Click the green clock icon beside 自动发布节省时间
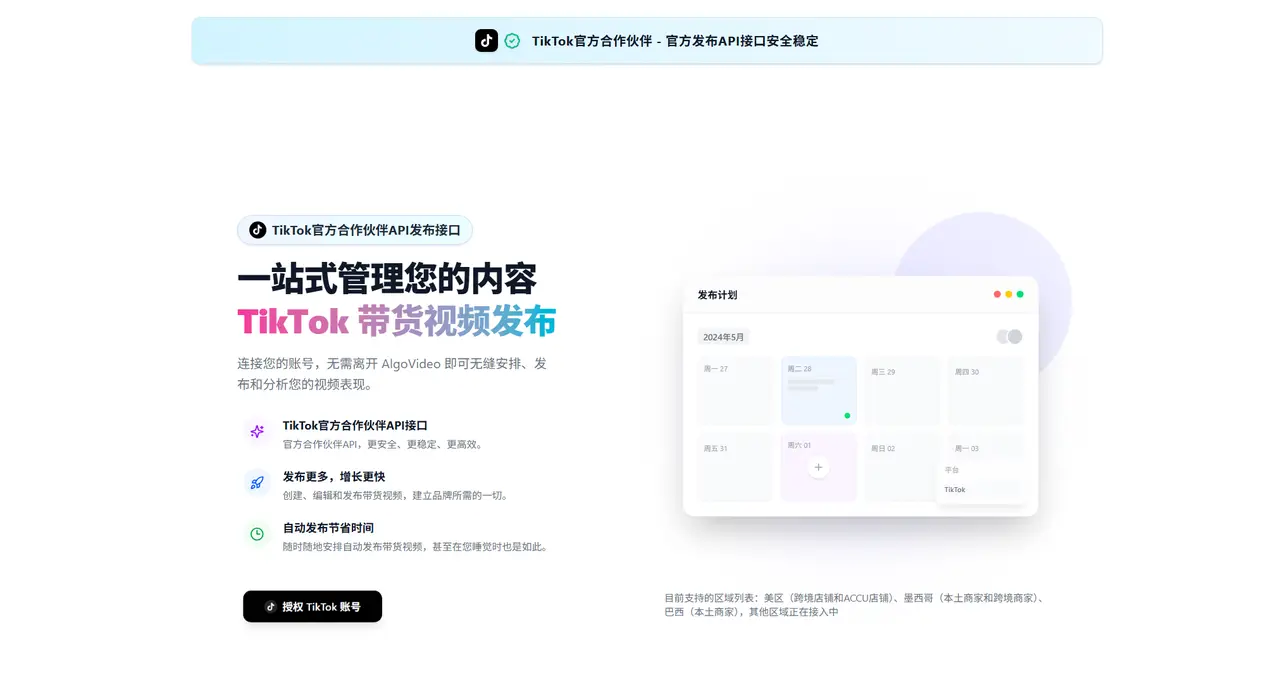The height and width of the screenshot is (694, 1280). 257,534
